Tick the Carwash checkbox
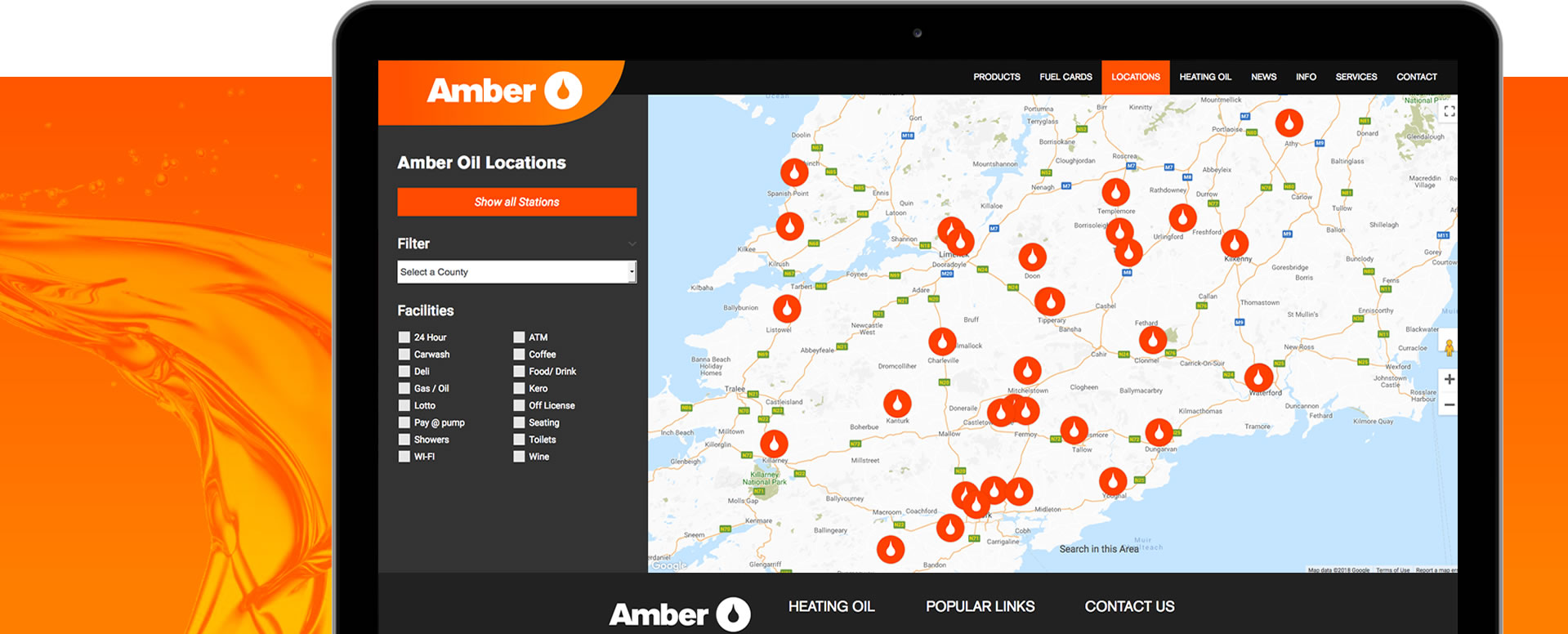This screenshot has height=634, width=1568. 404,355
